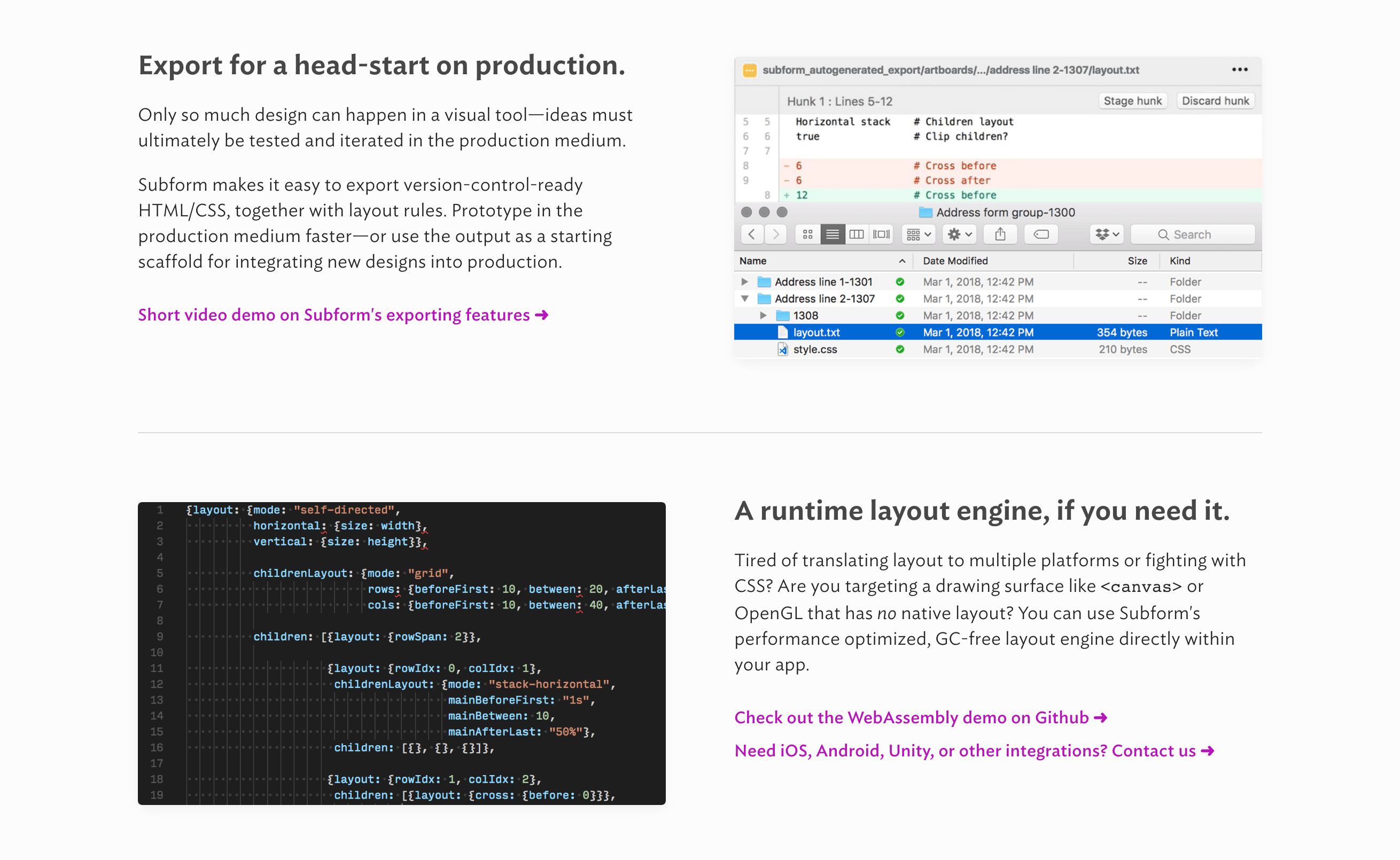Image resolution: width=1400 pixels, height=860 pixels.
Task: Expand the Address line 1-1301 folder
Action: point(744,282)
